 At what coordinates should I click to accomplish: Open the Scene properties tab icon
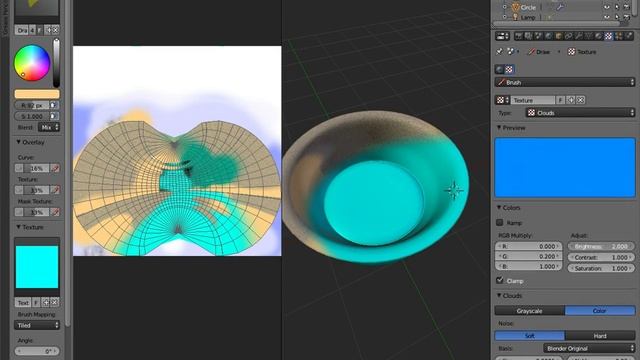tap(538, 36)
